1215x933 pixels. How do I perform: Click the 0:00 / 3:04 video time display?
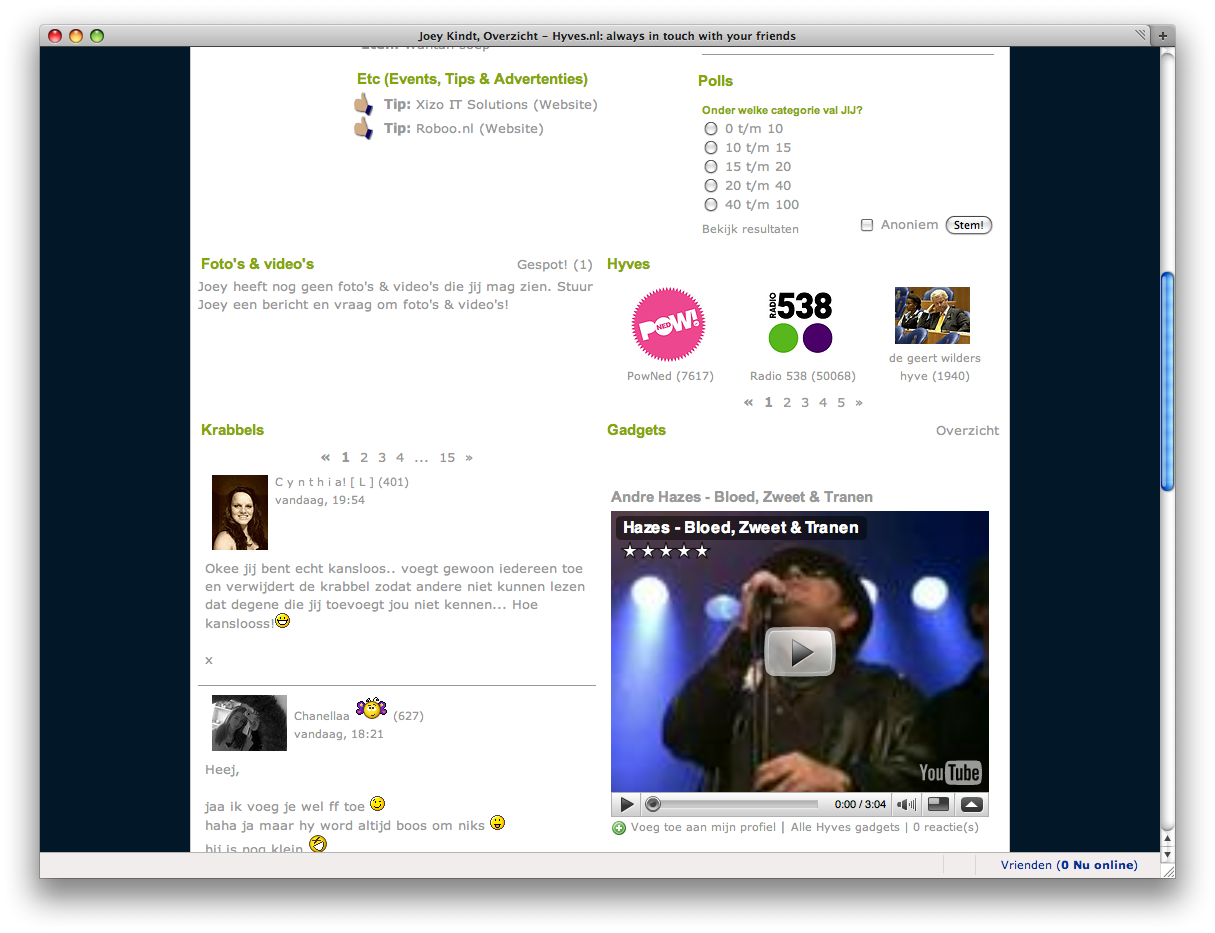[860, 804]
